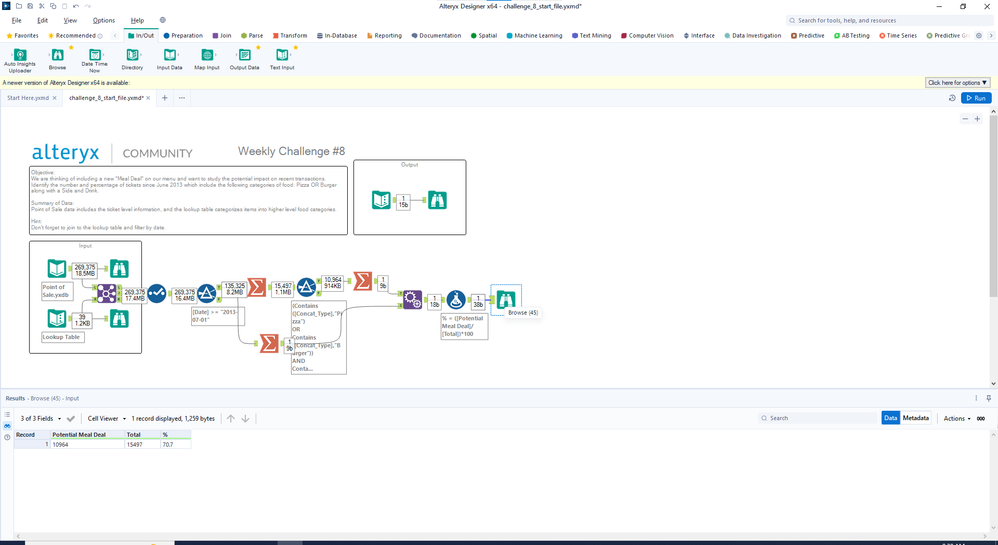Image resolution: width=998 pixels, height=545 pixels.
Task: Pick the Map Input tool
Action: (207, 59)
